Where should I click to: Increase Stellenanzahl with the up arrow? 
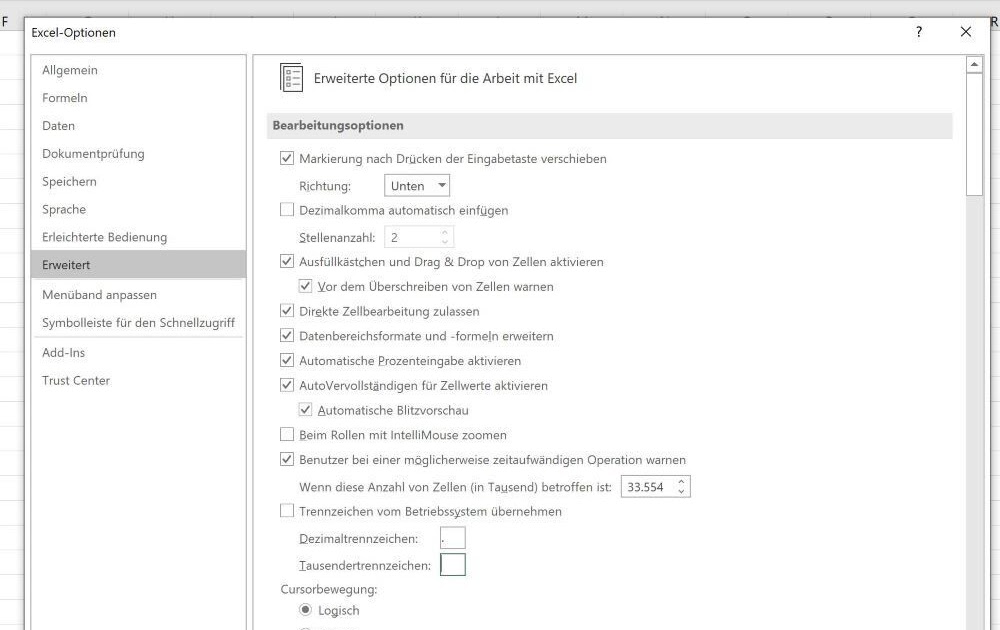445,232
